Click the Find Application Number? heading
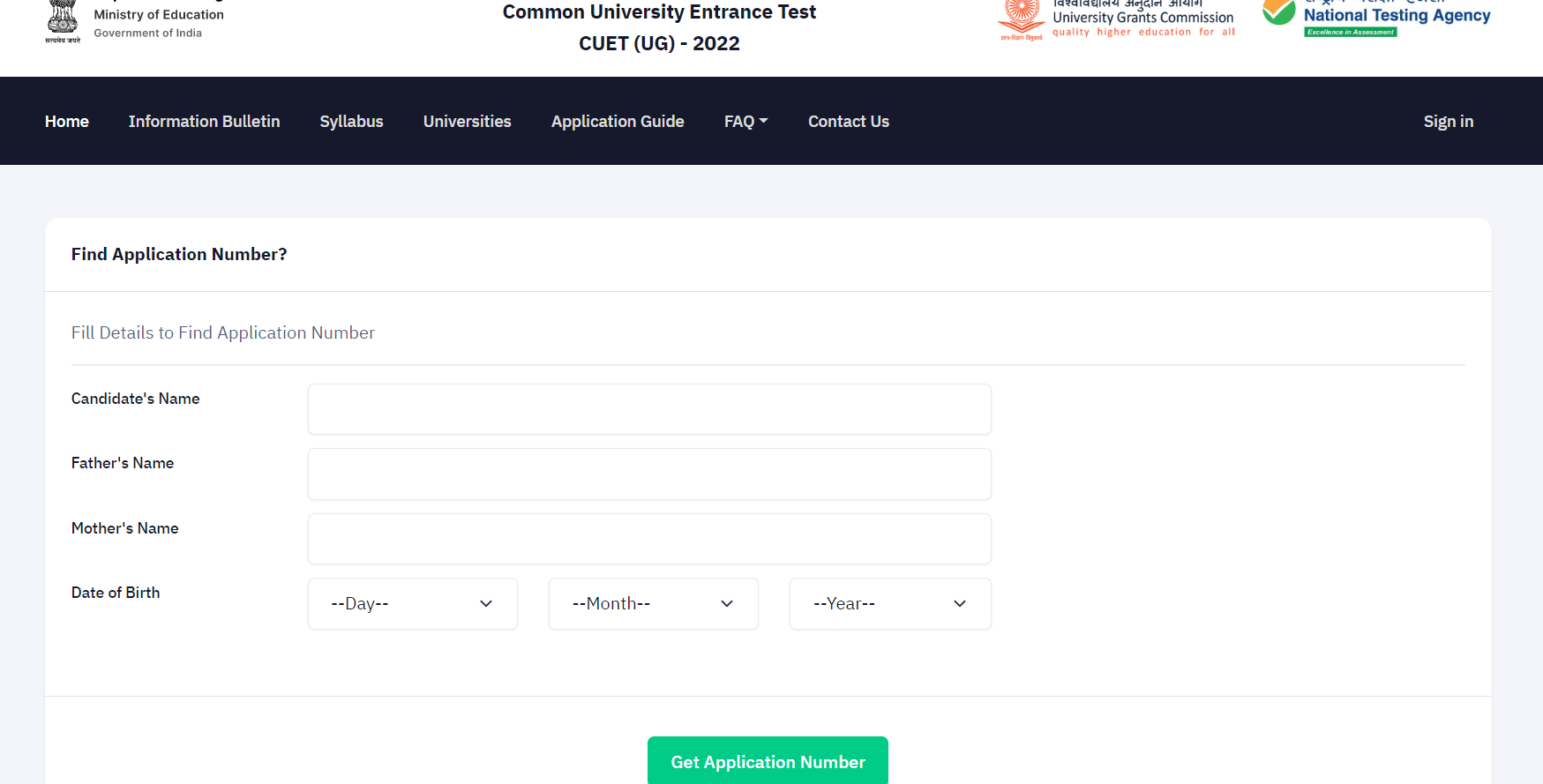The image size is (1543, 784). pos(179,254)
